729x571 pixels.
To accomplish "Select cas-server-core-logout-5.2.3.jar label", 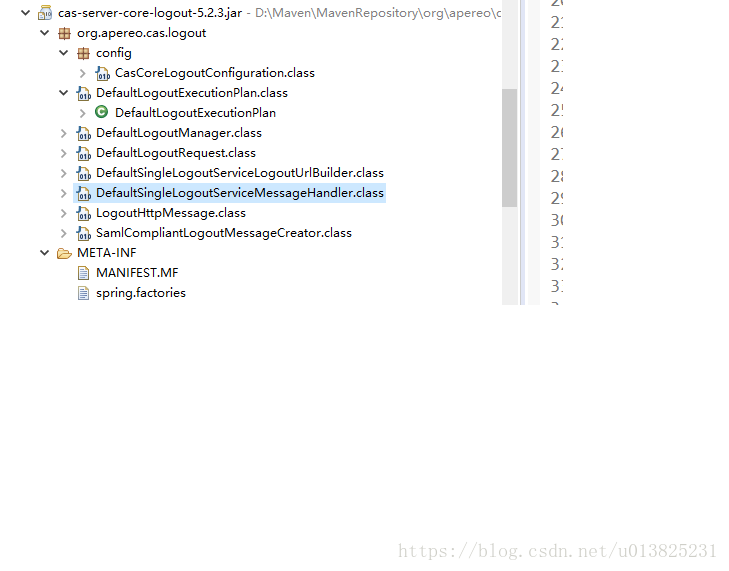I will [150, 13].
